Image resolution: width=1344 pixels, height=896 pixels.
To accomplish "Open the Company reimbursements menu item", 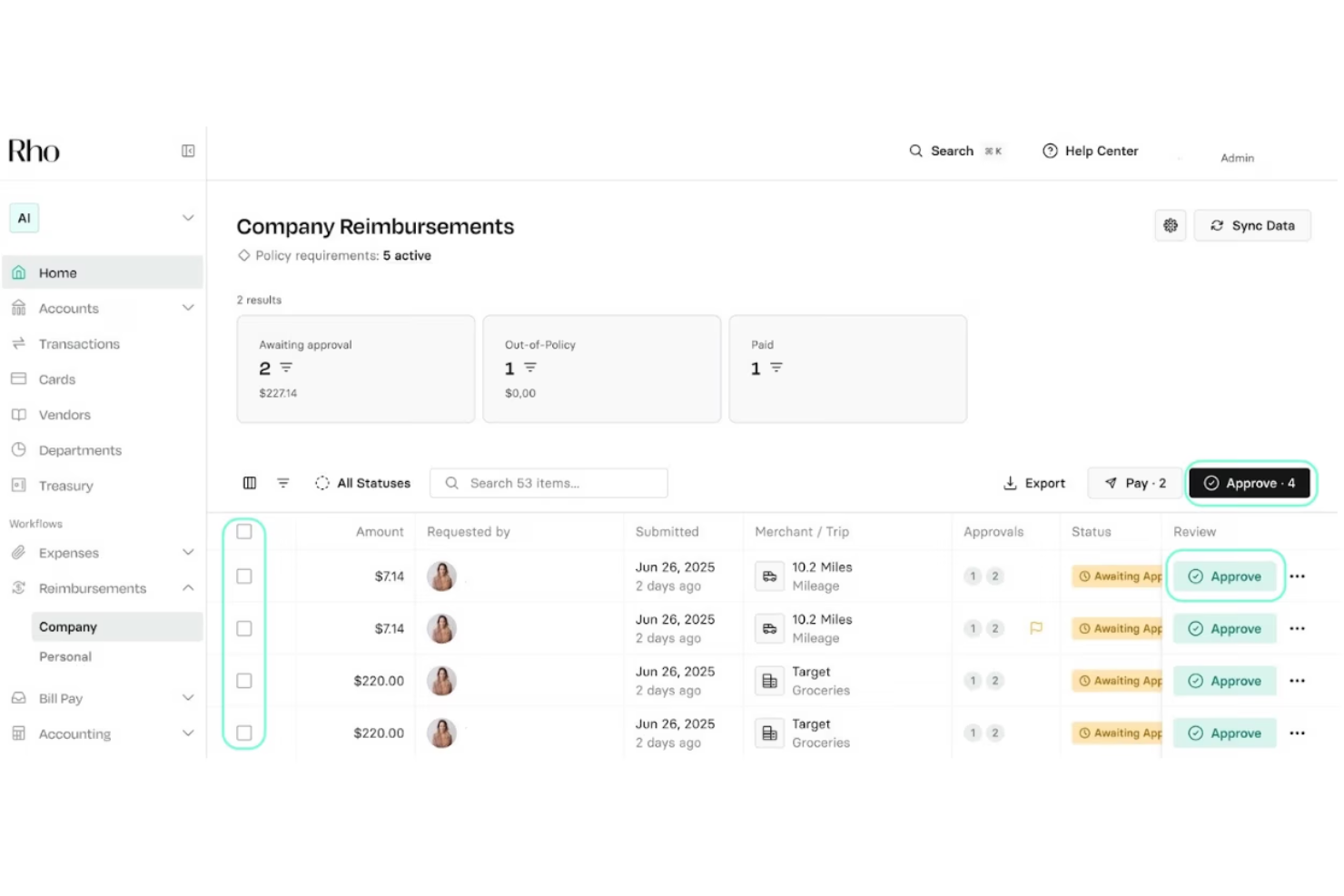I will [x=68, y=626].
